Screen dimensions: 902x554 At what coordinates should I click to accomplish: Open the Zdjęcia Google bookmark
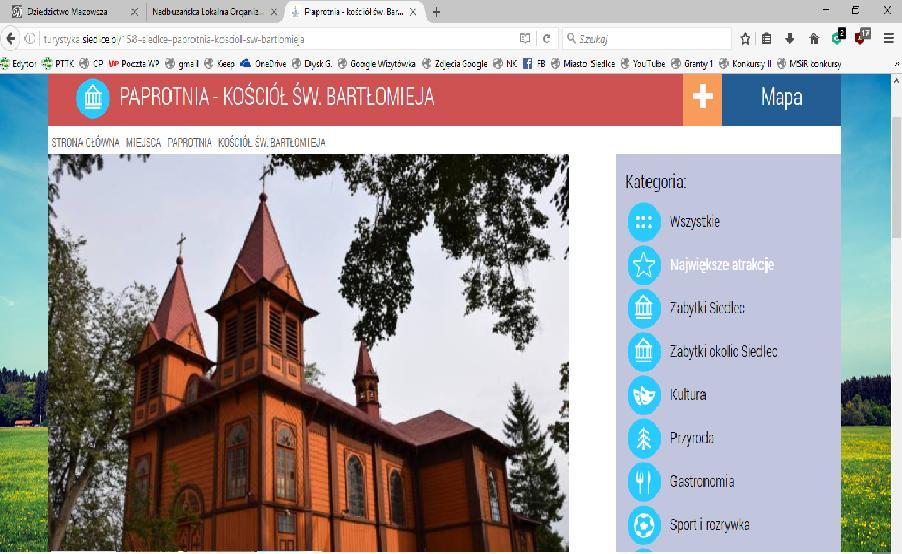tap(454, 63)
